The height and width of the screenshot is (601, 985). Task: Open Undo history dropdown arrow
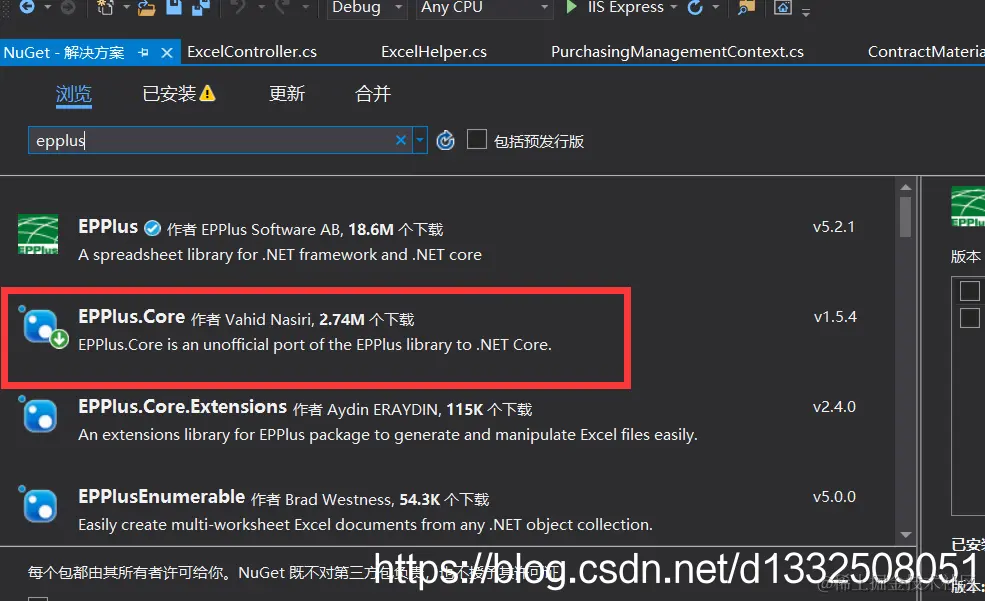(260, 8)
